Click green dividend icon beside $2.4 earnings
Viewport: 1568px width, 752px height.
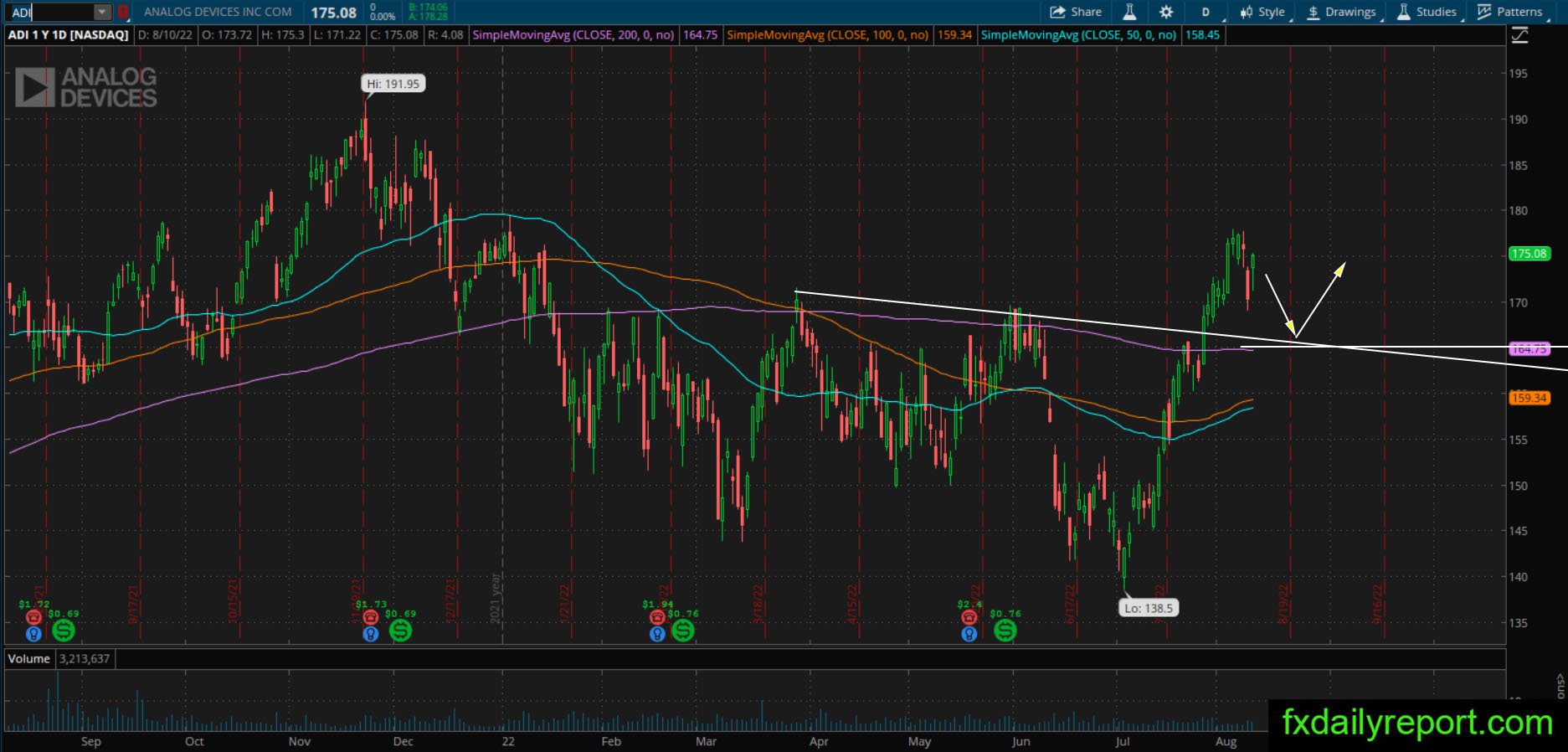(x=1005, y=630)
